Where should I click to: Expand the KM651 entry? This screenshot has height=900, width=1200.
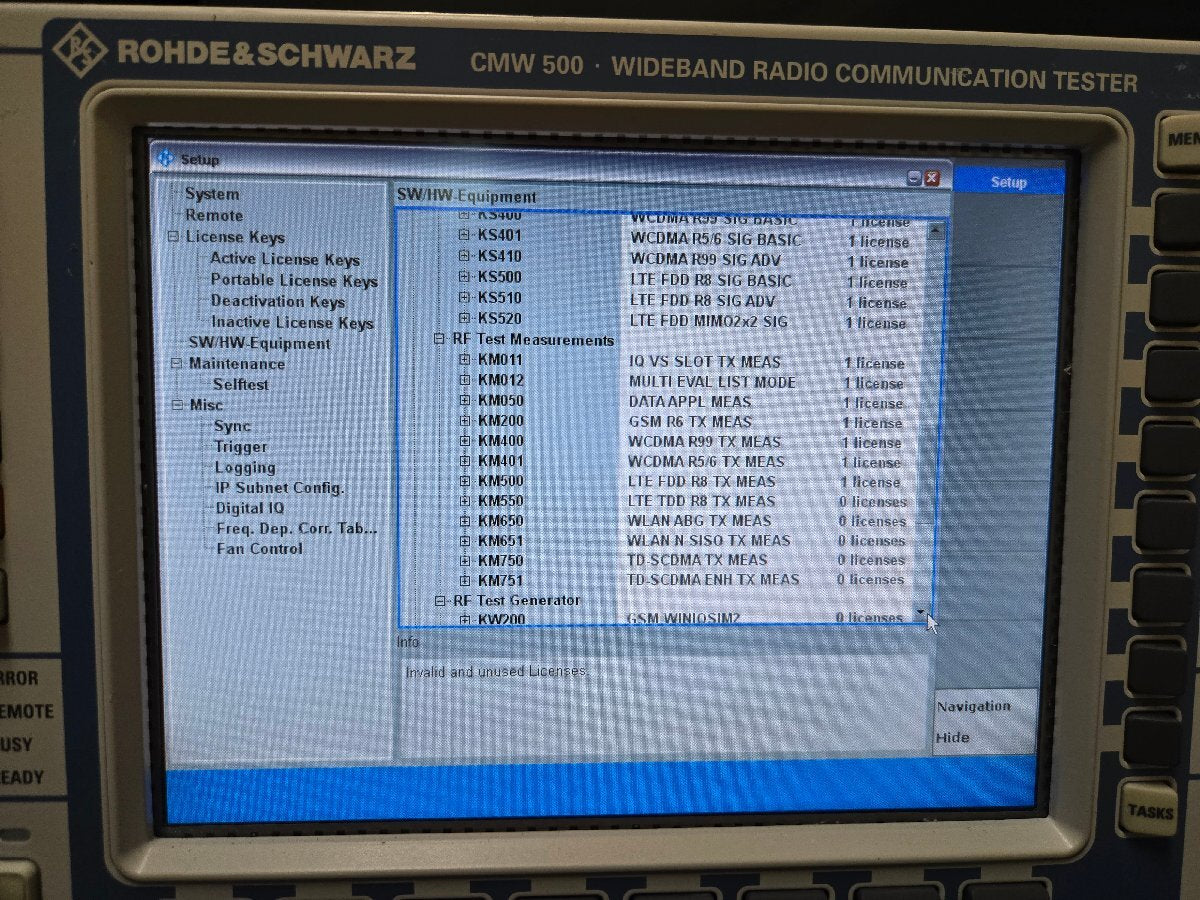coord(464,541)
